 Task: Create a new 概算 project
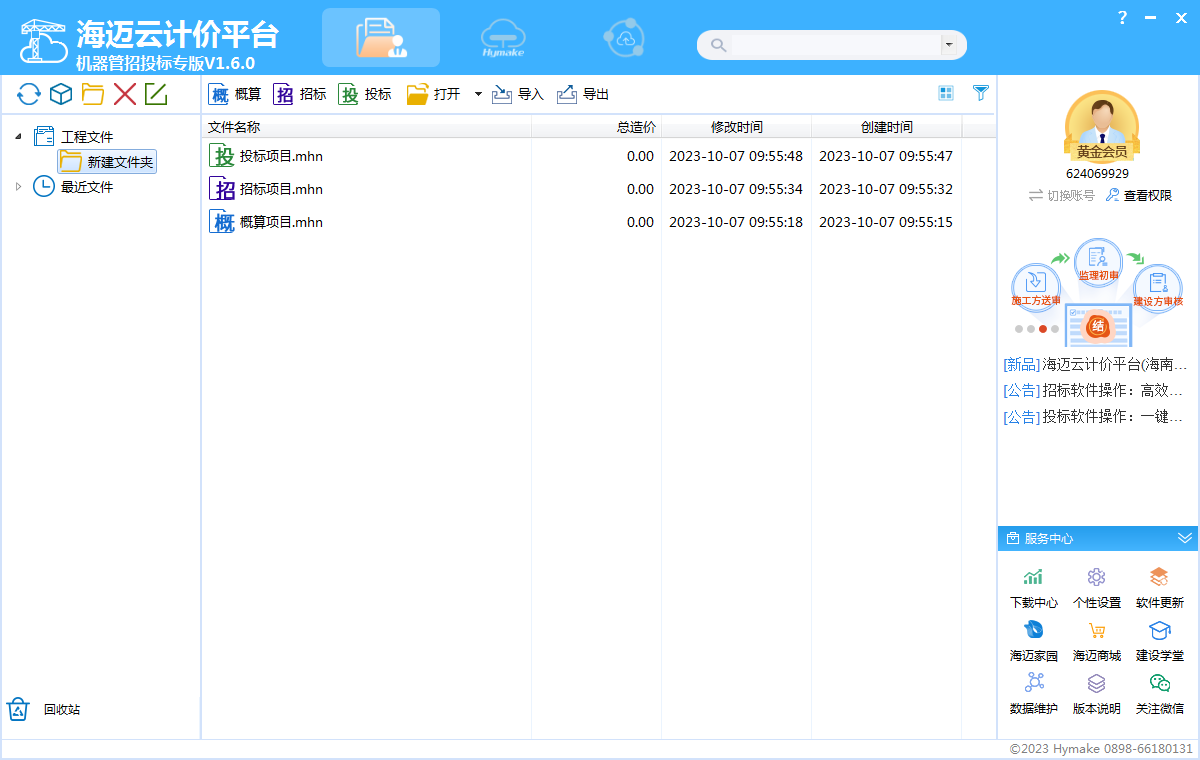coord(235,94)
